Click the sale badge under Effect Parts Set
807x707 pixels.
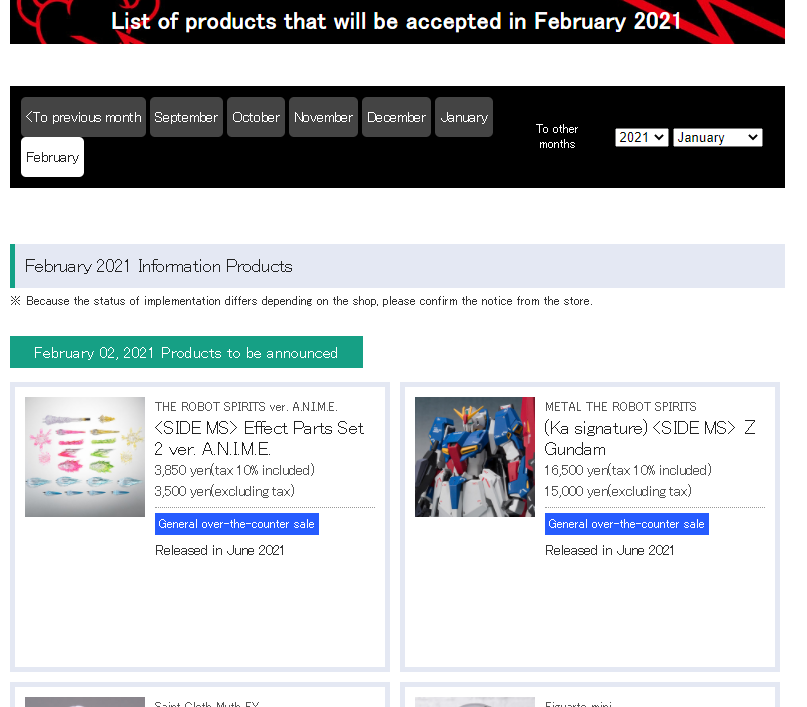[x=237, y=524]
